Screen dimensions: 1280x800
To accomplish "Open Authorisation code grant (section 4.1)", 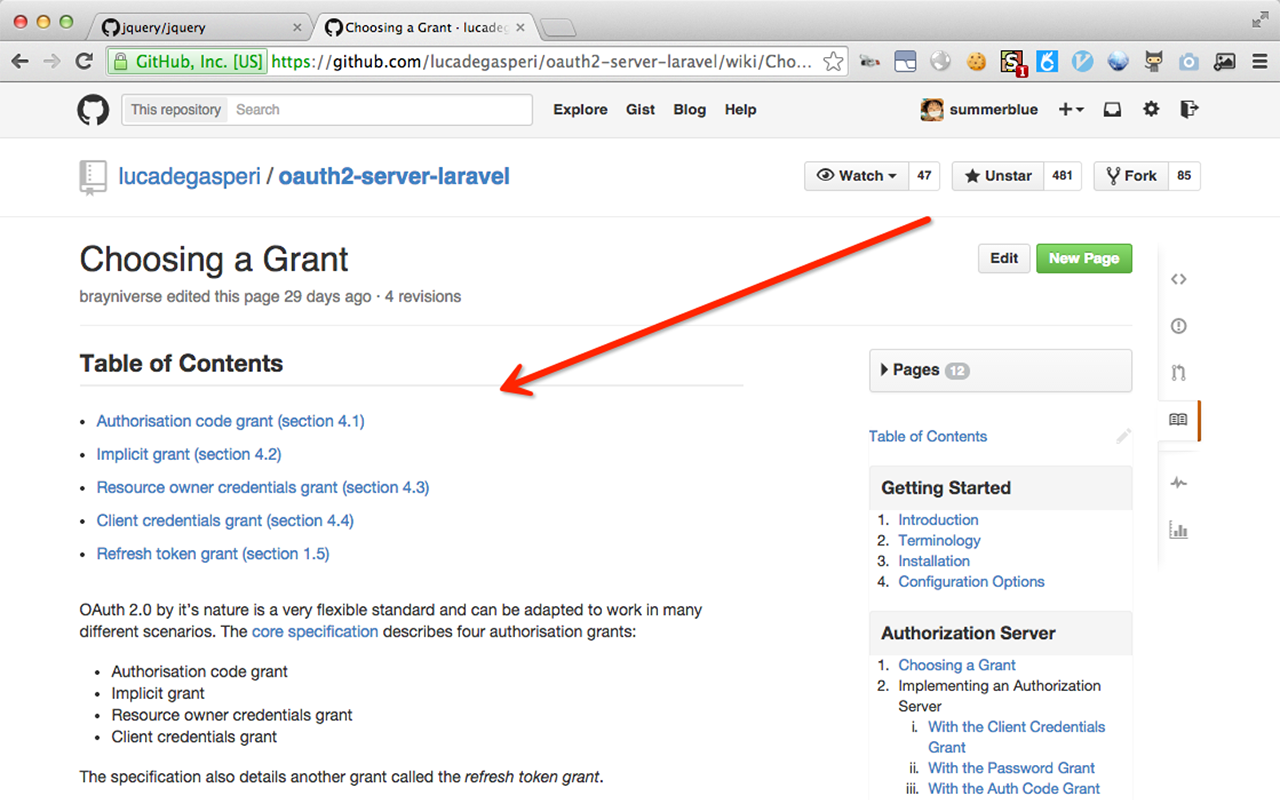I will 230,421.
